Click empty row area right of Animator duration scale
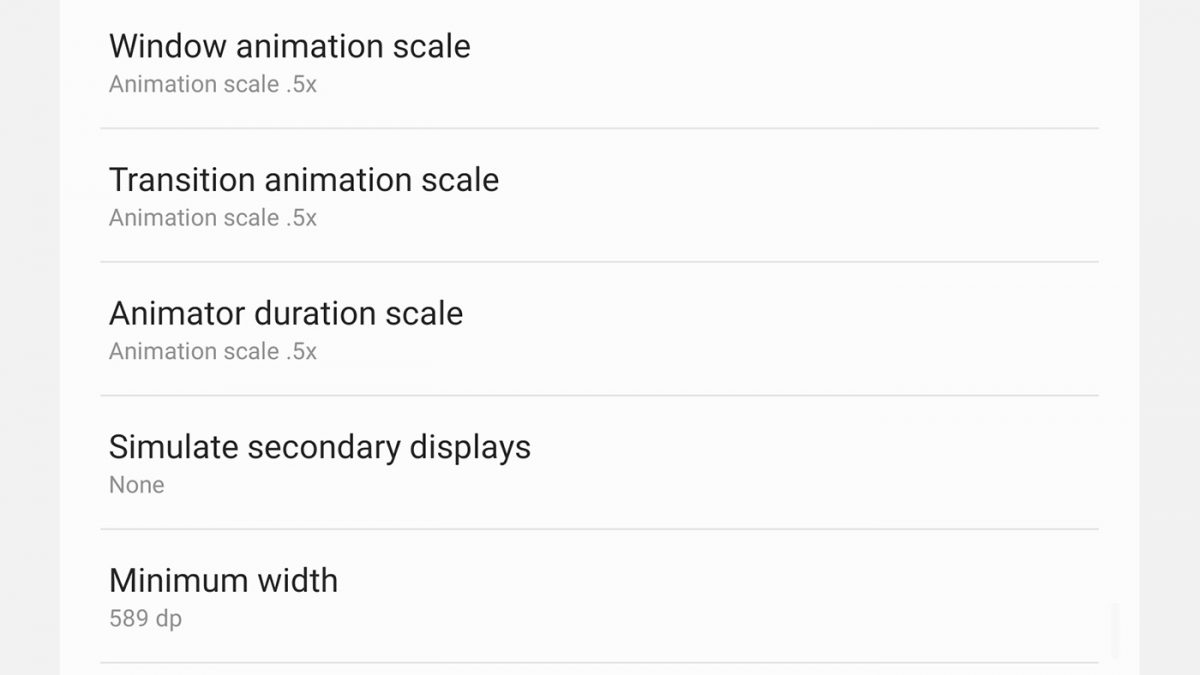Image resolution: width=1200 pixels, height=675 pixels. pyautogui.click(x=800, y=330)
